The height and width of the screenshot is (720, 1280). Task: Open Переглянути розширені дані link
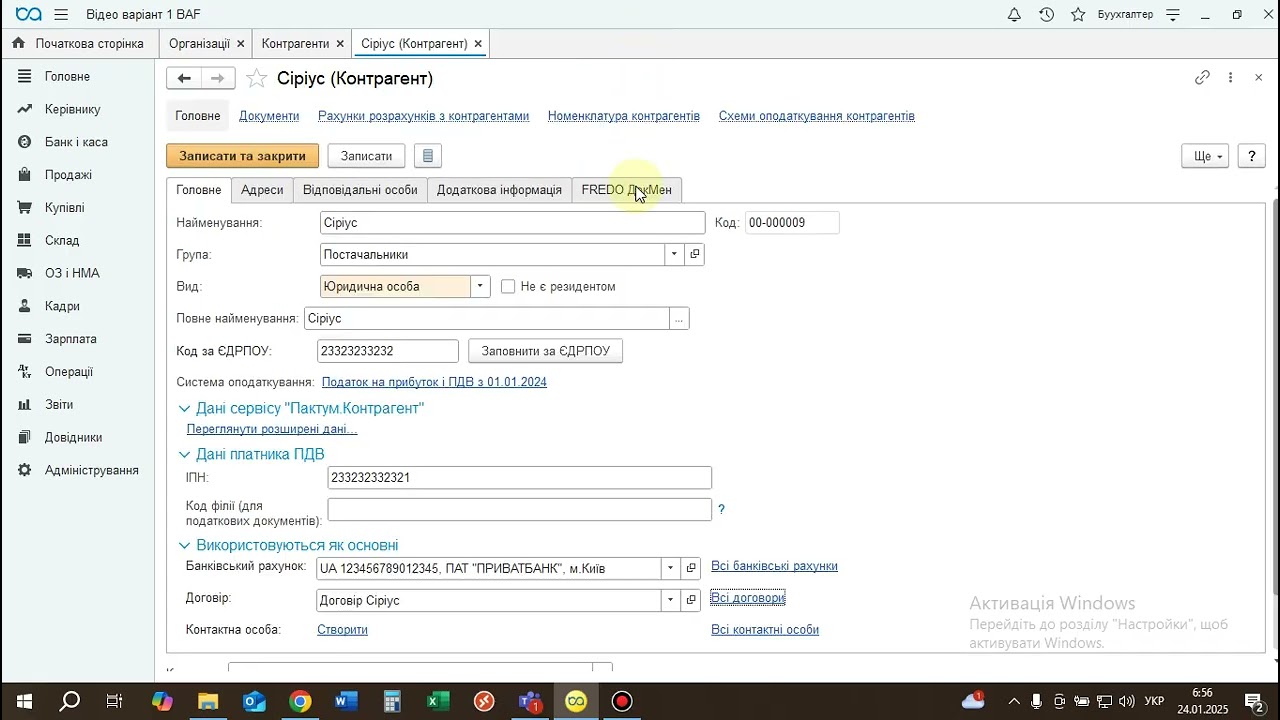point(272,429)
